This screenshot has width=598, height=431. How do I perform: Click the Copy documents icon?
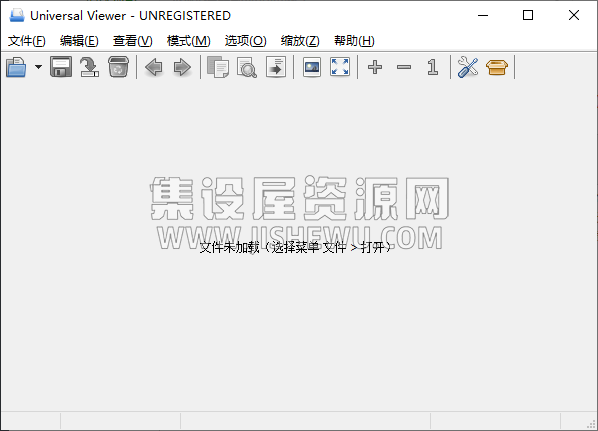tap(218, 67)
